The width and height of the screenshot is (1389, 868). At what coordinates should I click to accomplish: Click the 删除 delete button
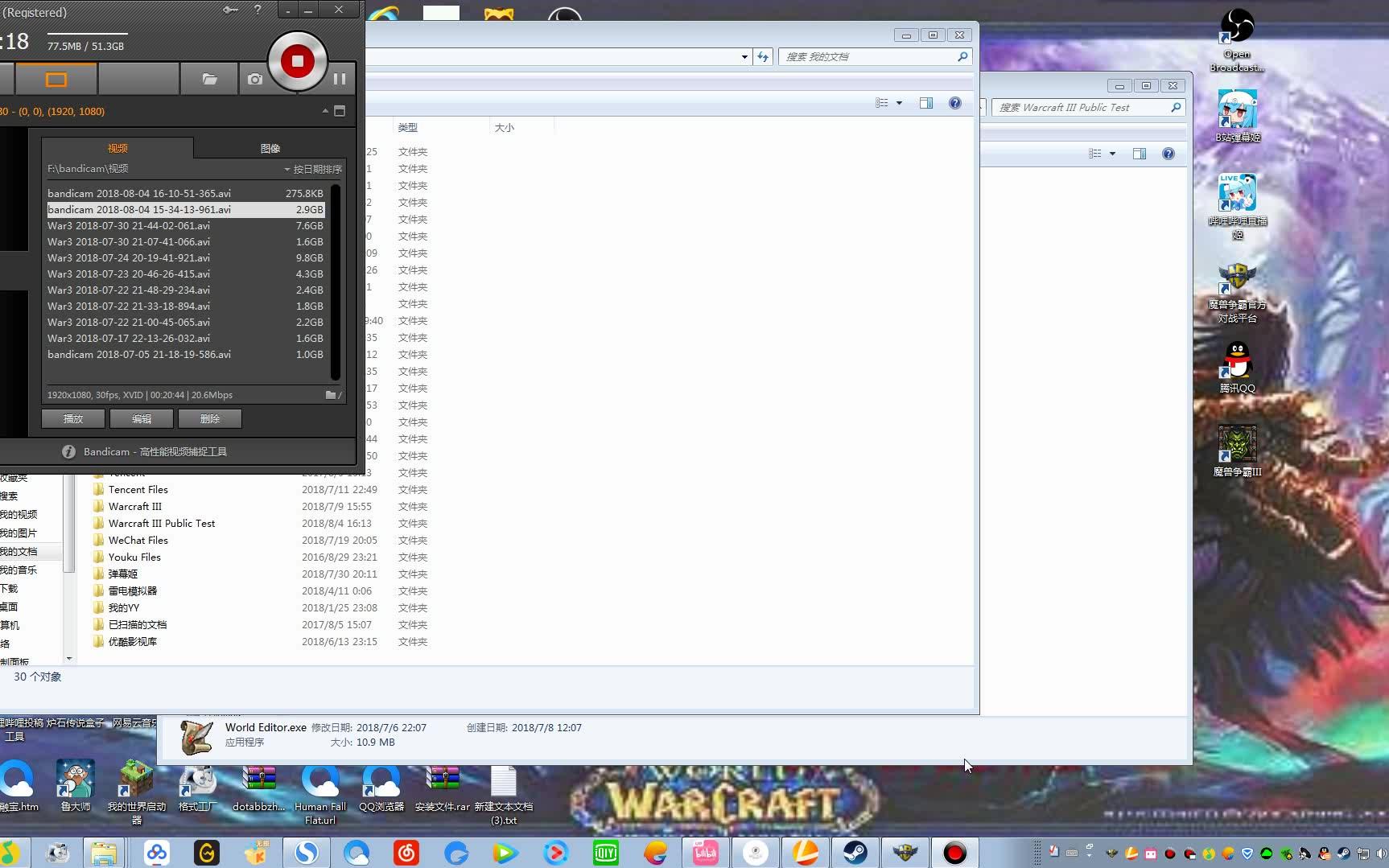click(210, 418)
